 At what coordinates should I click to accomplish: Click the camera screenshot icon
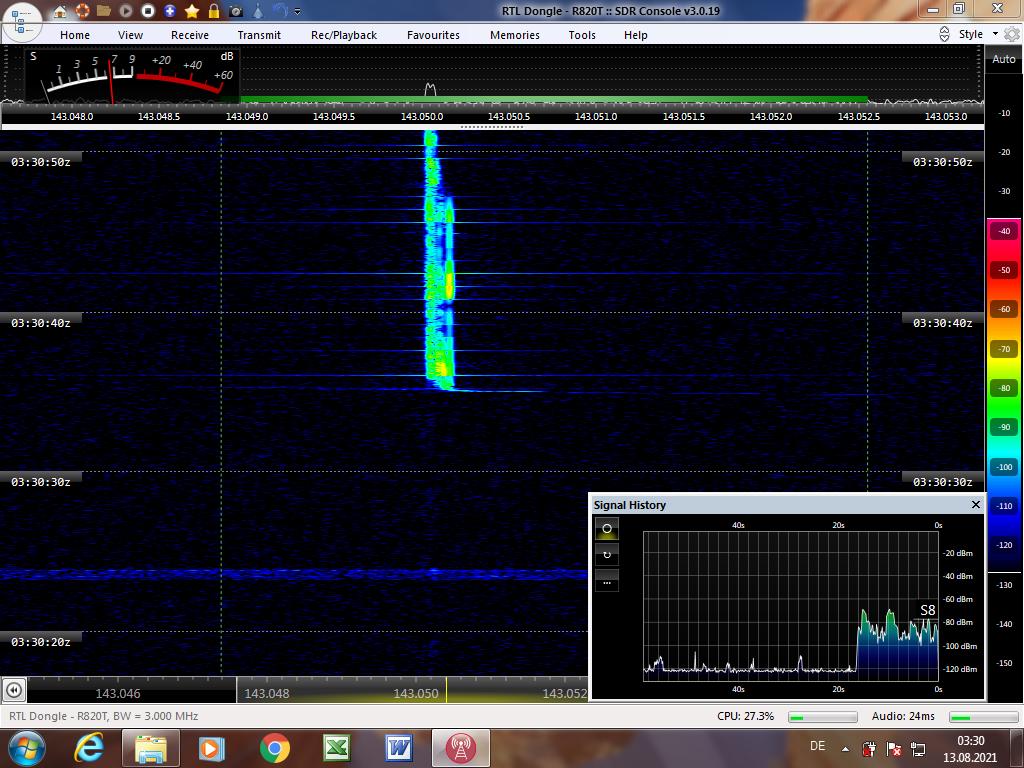[236, 11]
